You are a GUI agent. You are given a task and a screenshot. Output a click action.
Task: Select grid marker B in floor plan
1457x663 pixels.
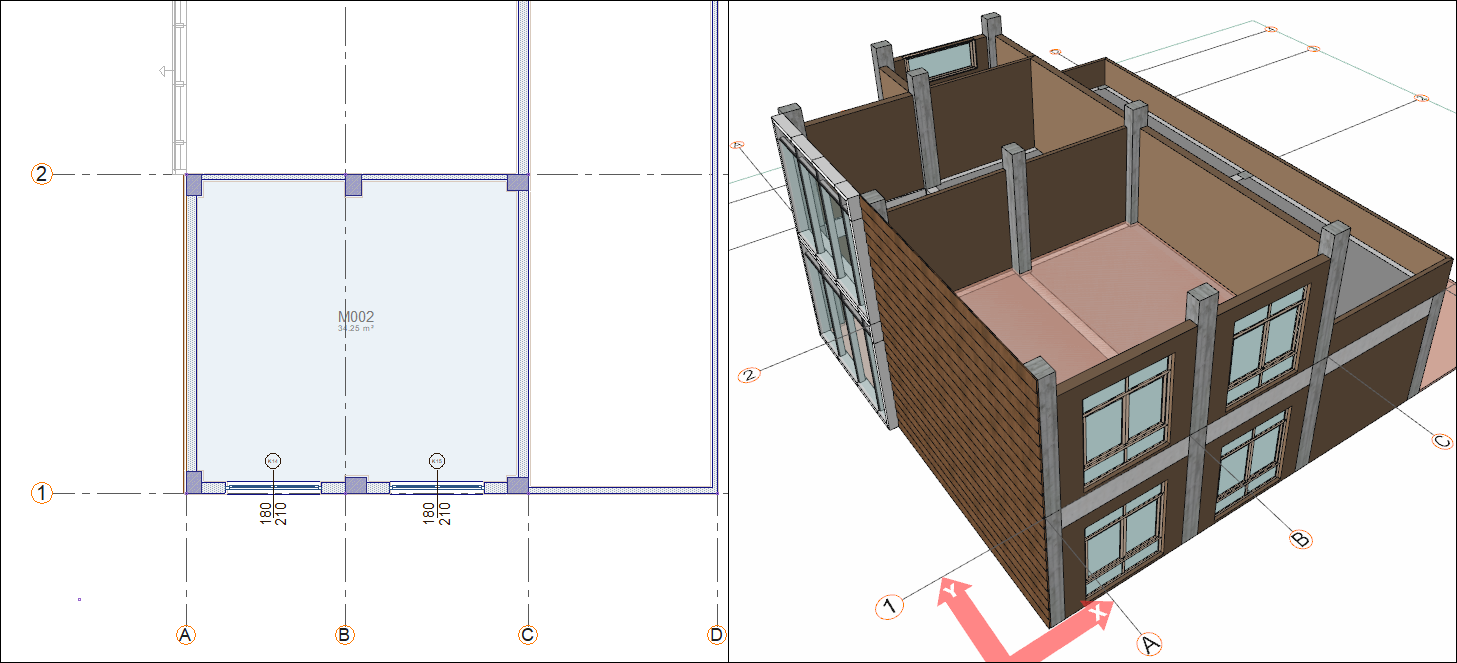point(345,634)
